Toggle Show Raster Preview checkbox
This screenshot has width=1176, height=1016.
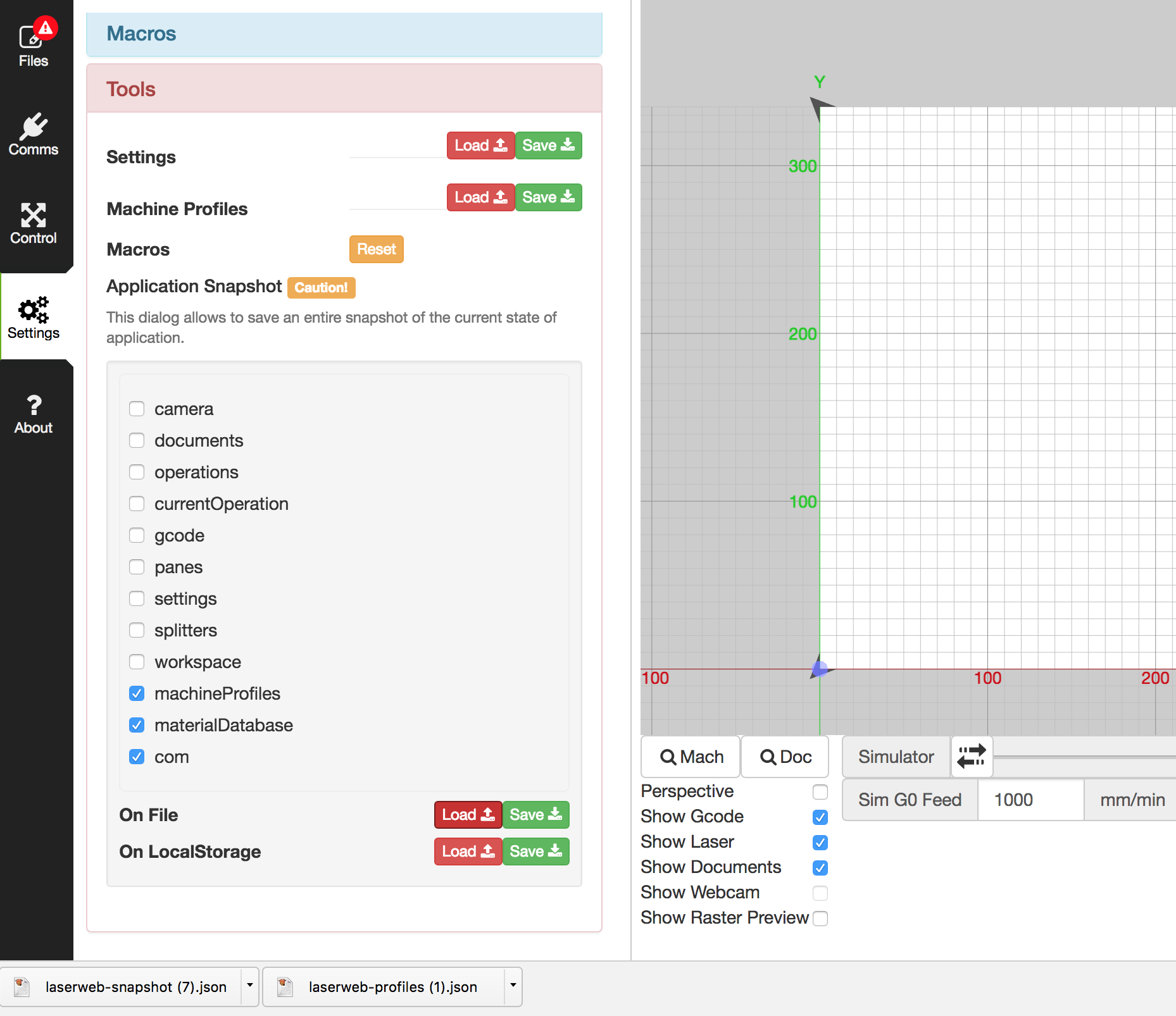820,919
